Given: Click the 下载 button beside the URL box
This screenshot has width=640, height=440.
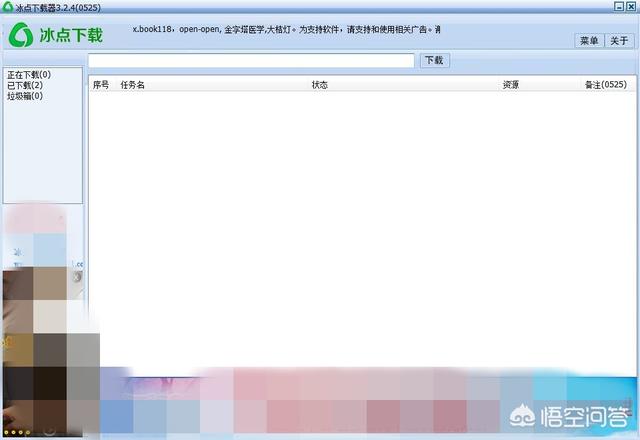Looking at the screenshot, I should click(435, 60).
